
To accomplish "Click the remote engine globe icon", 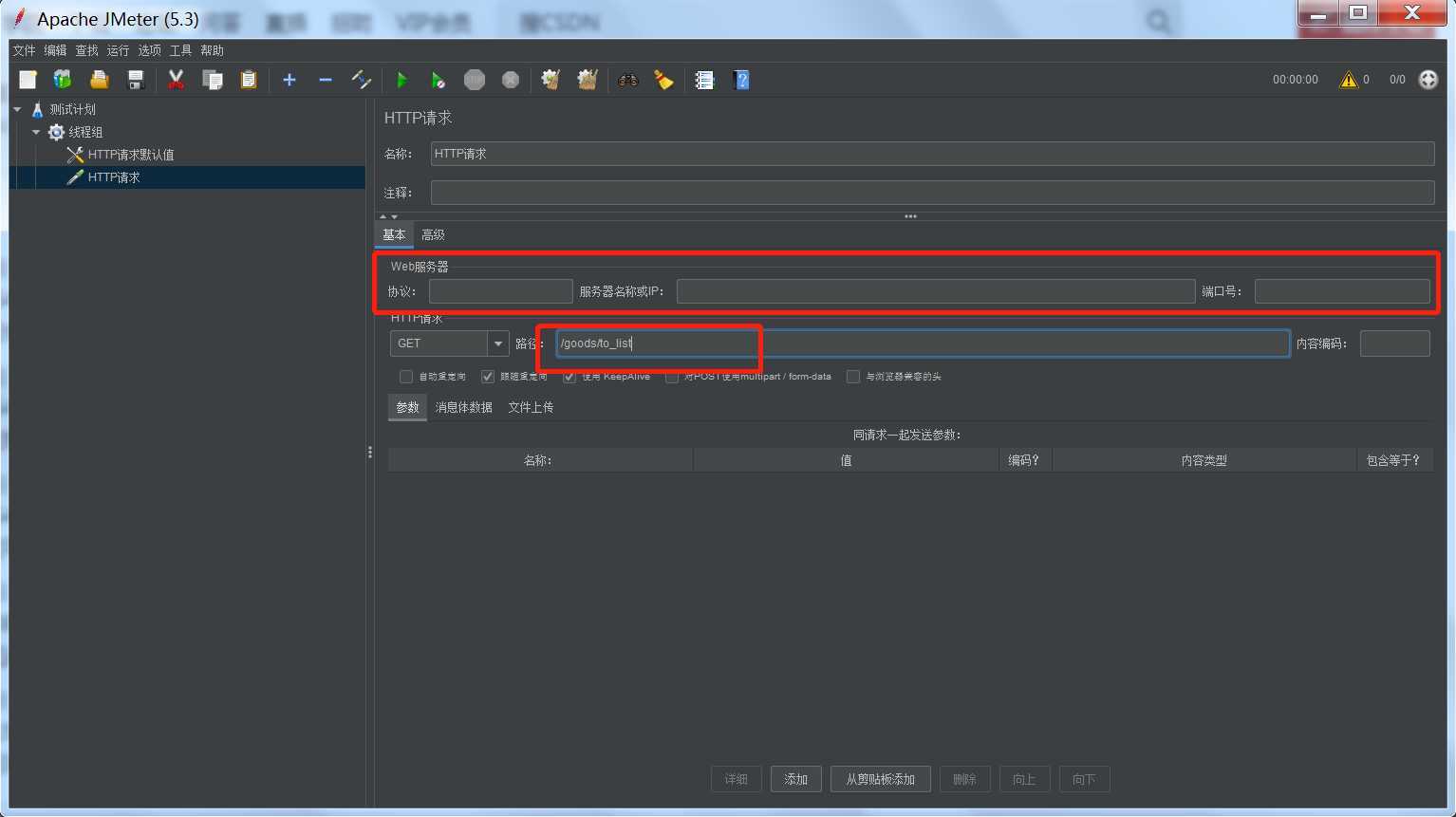I will [x=1428, y=80].
